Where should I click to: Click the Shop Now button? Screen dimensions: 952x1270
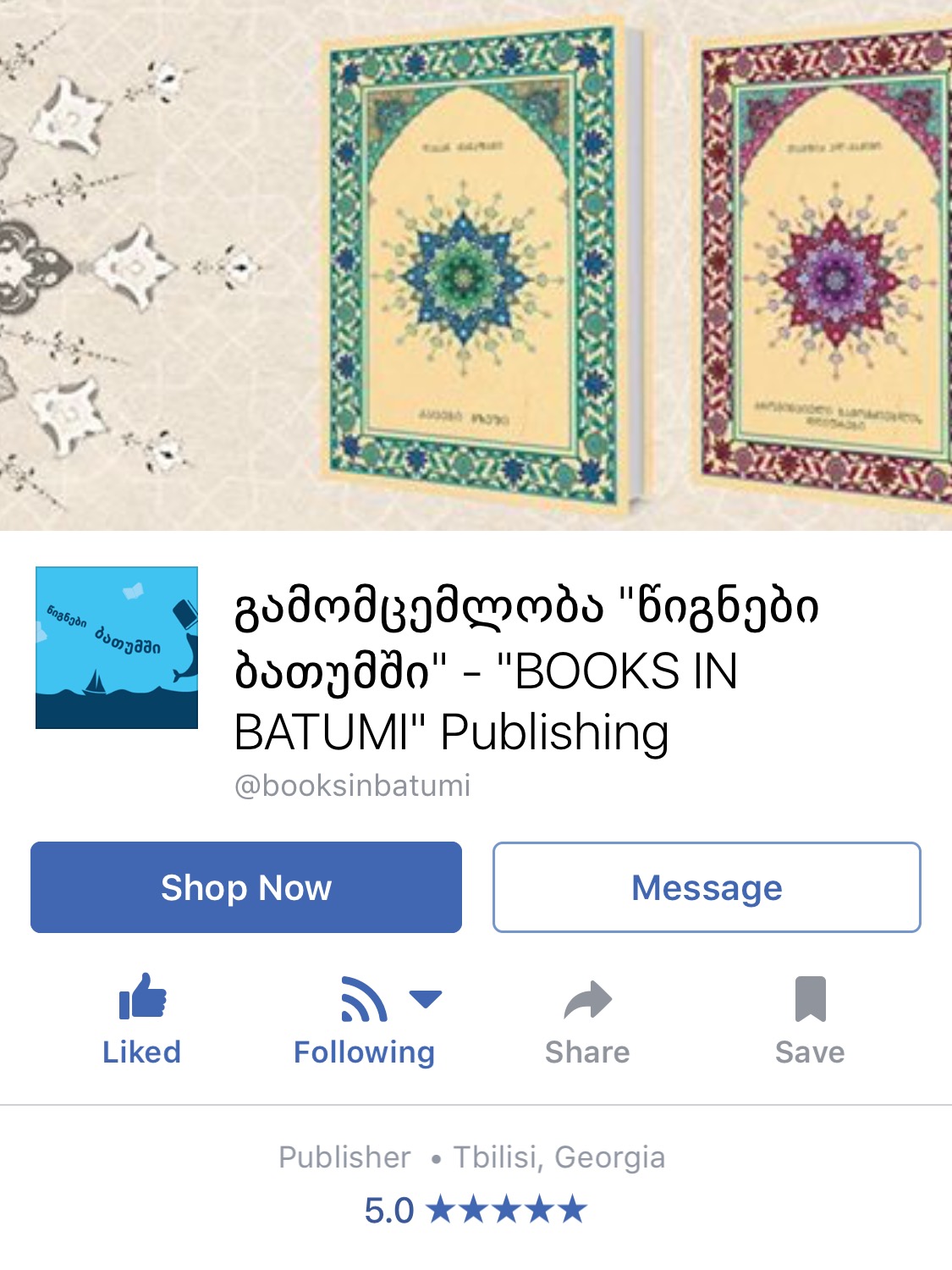click(246, 887)
